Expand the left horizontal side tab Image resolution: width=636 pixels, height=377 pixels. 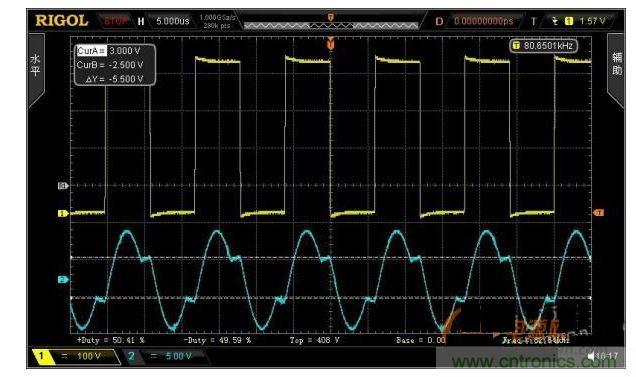(36, 70)
